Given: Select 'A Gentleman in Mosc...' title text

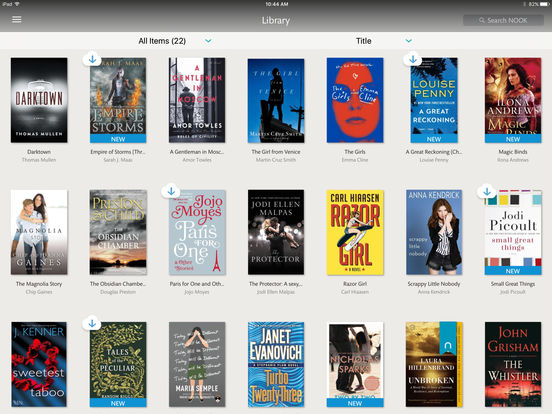Looking at the screenshot, I should tap(197, 152).
